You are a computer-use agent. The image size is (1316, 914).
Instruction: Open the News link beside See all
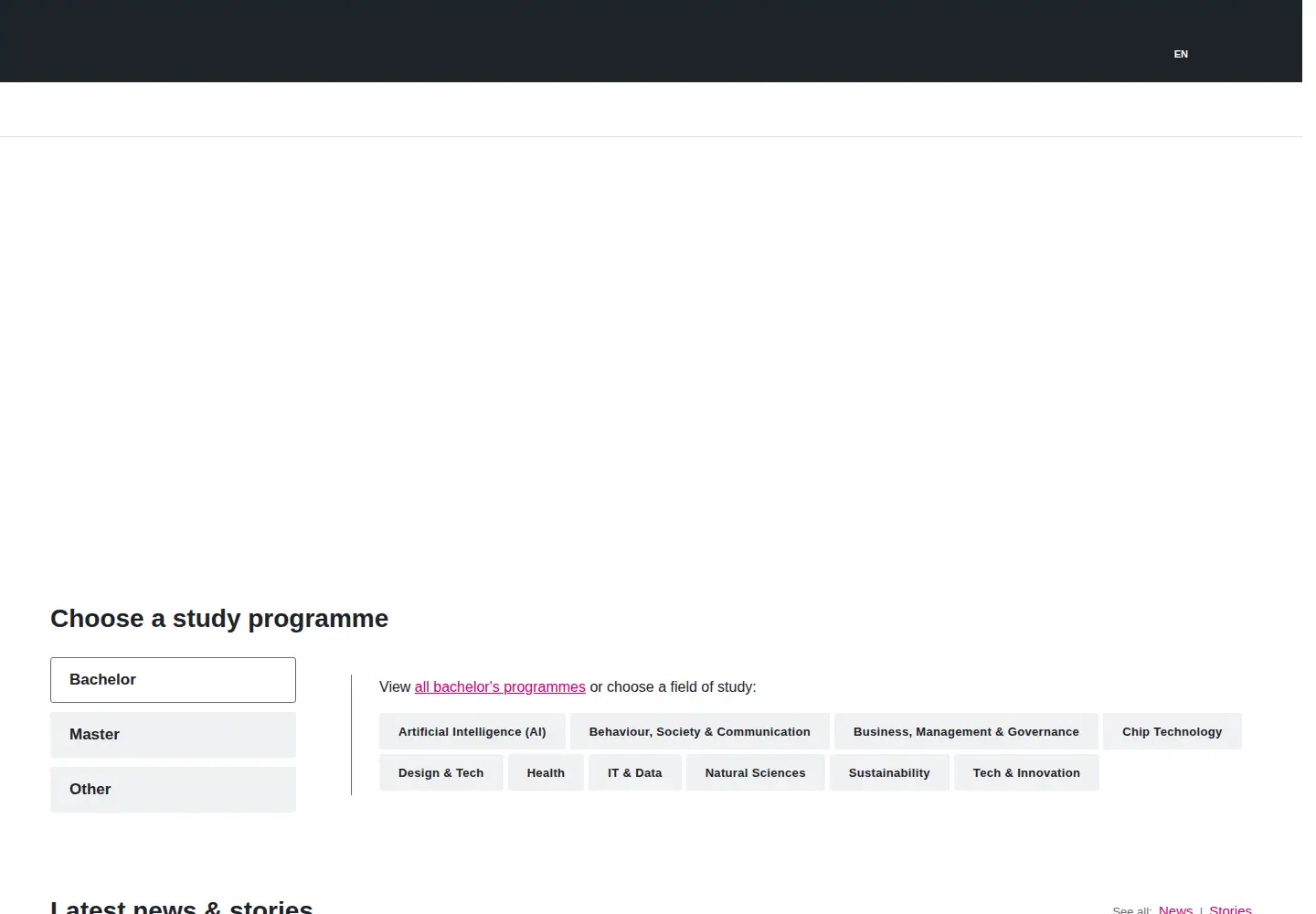pyautogui.click(x=1175, y=909)
